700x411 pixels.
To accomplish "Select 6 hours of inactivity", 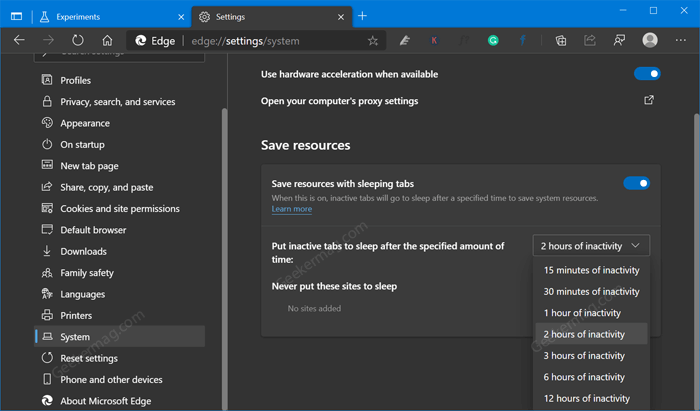I will 591,377.
